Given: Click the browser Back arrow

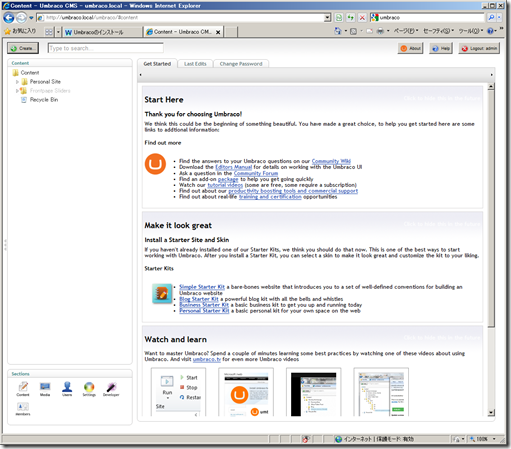Looking at the screenshot, I should tap(9, 18).
